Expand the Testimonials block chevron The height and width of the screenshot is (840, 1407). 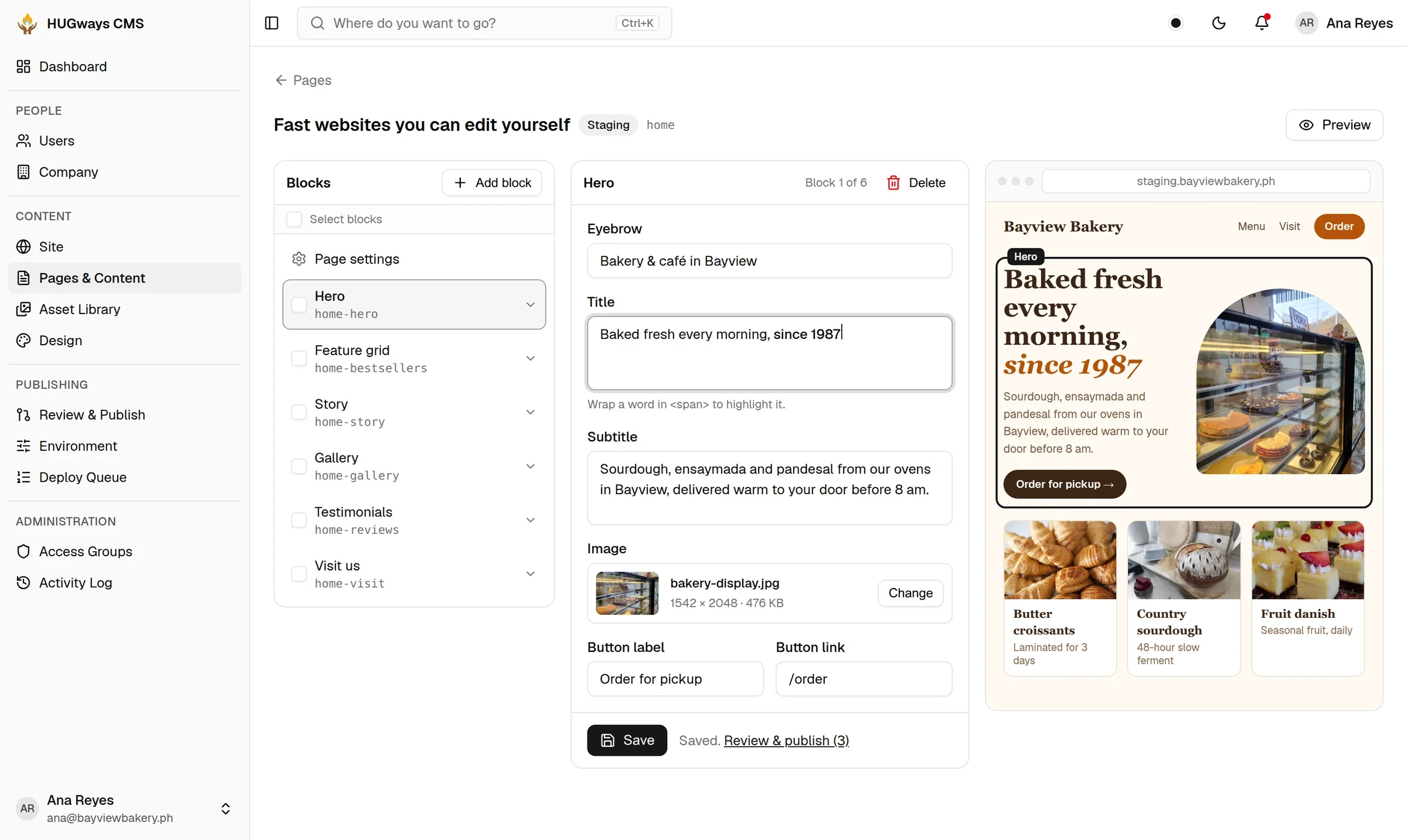[x=531, y=521]
